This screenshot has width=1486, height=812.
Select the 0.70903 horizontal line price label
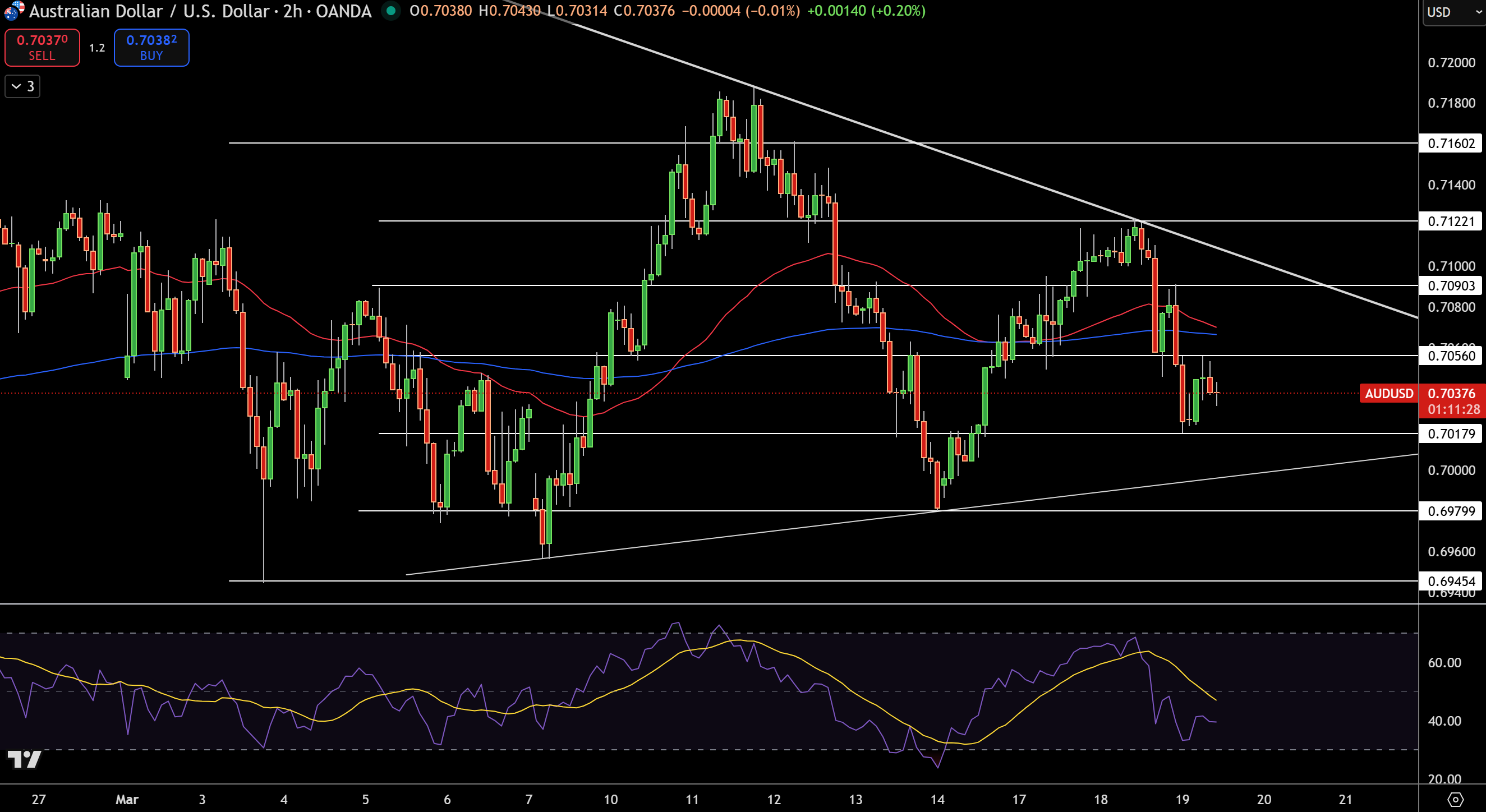[x=1451, y=285]
